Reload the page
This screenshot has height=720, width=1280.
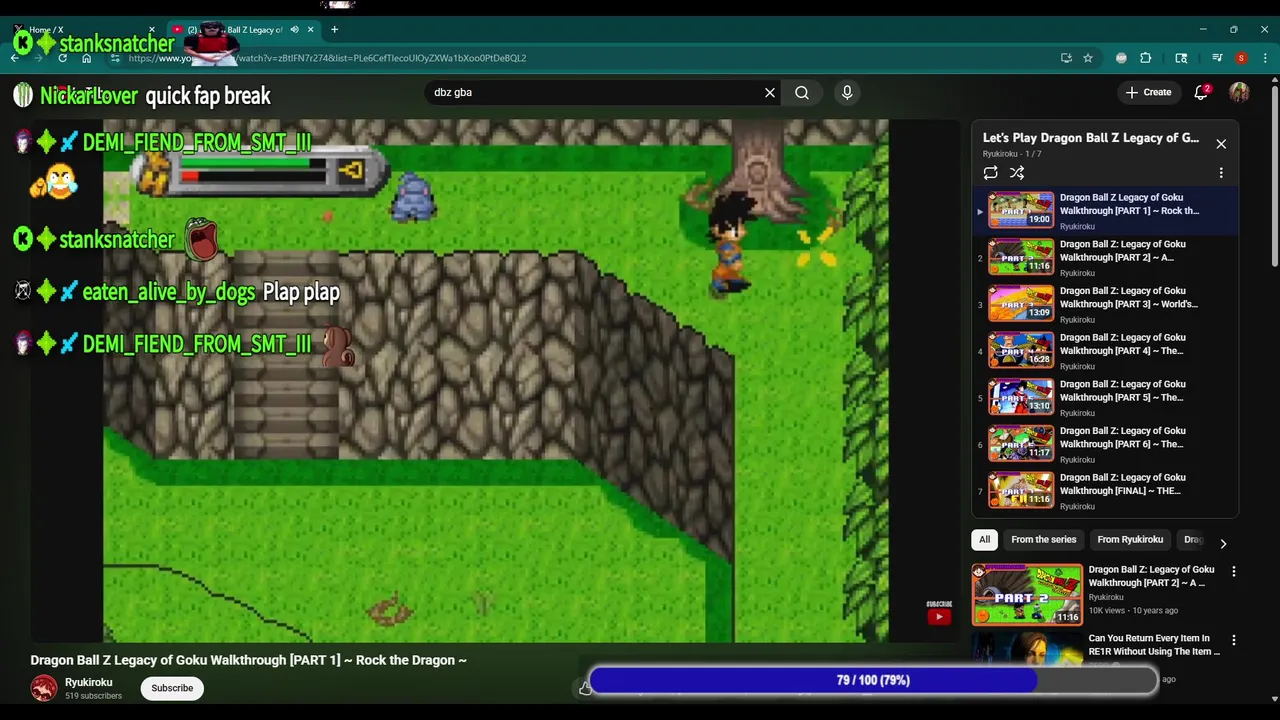pos(61,58)
